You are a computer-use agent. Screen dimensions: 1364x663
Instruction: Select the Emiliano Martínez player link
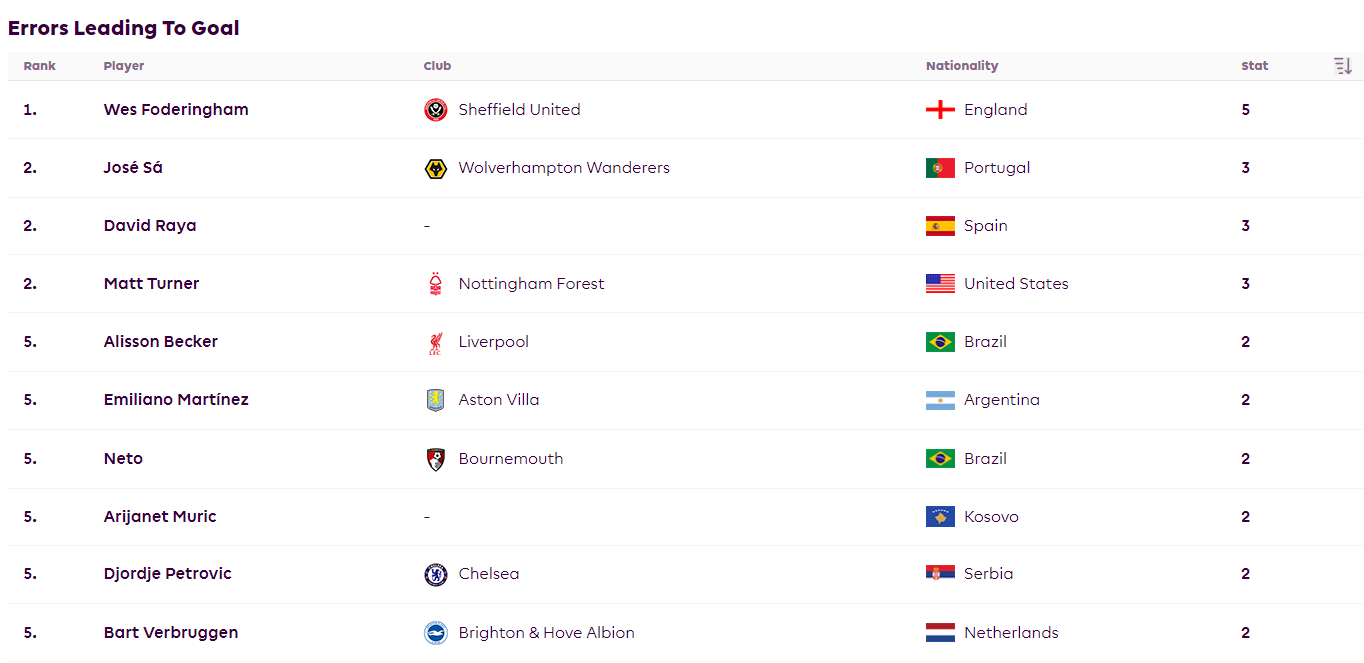[x=176, y=400]
